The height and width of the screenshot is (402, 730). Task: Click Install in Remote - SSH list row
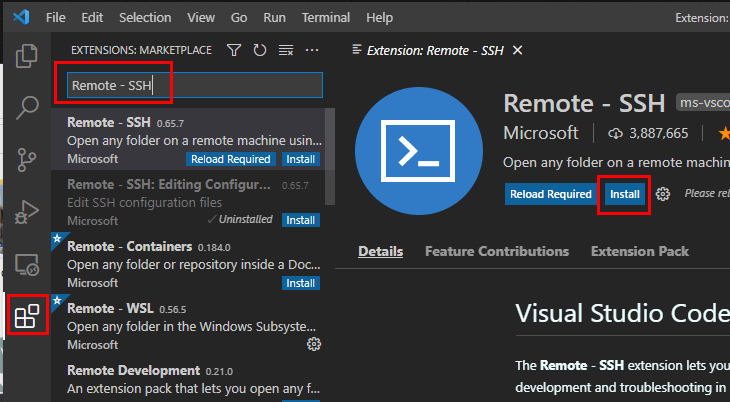point(300,159)
